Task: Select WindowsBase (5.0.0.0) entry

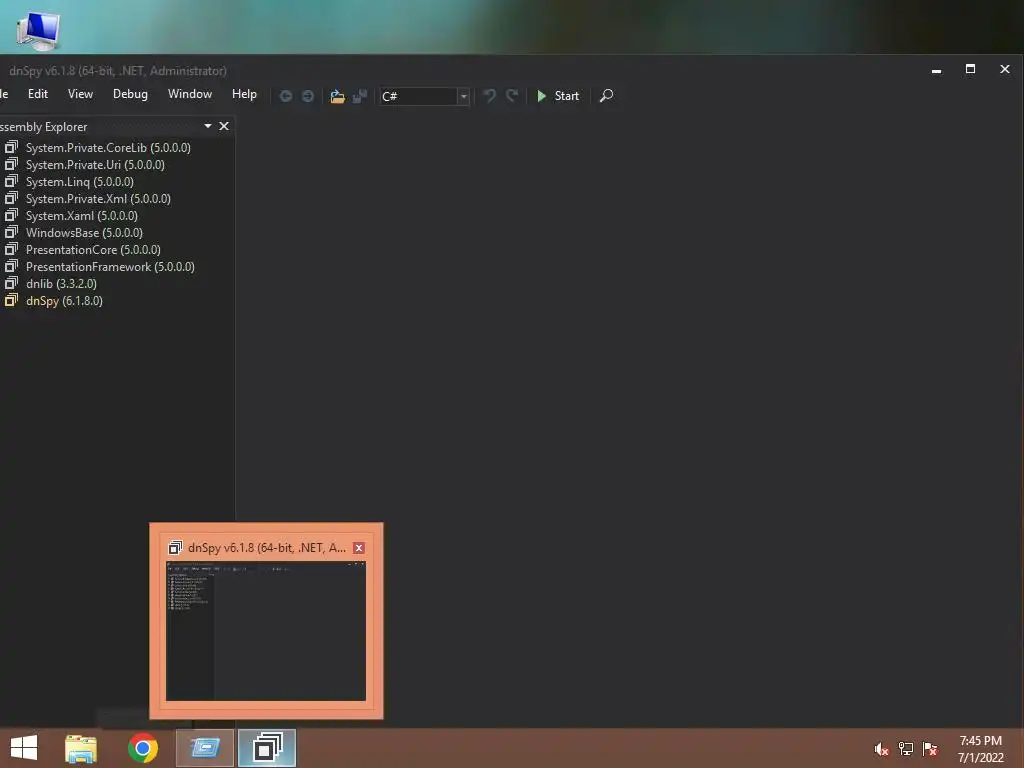Action: (84, 232)
